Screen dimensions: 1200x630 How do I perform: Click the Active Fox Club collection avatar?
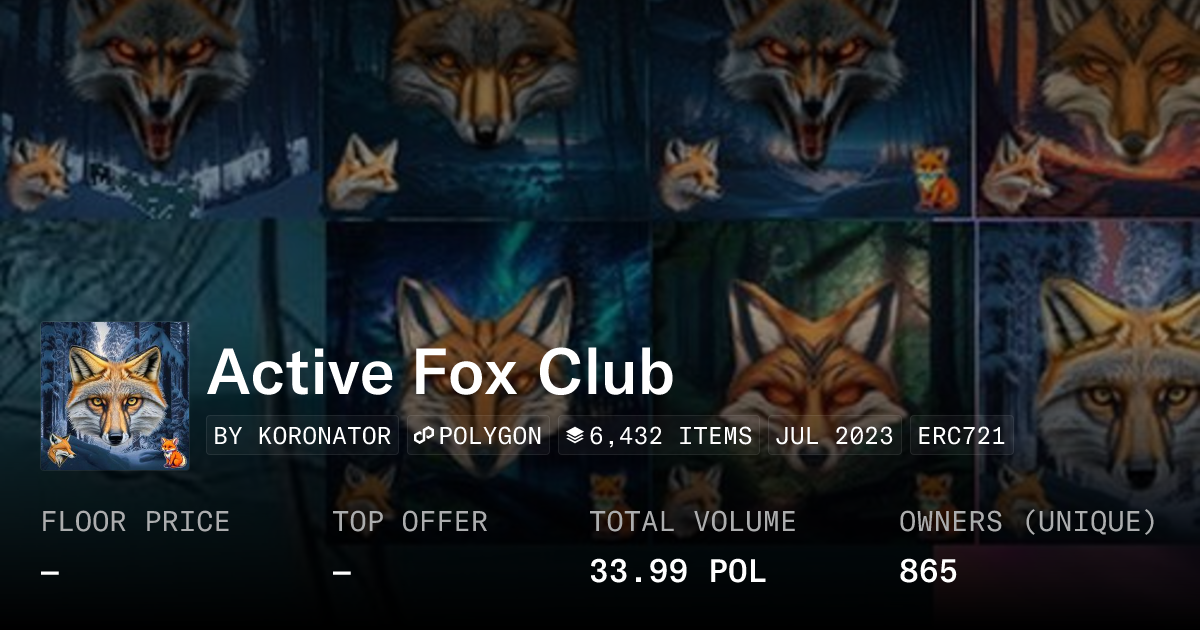(115, 396)
